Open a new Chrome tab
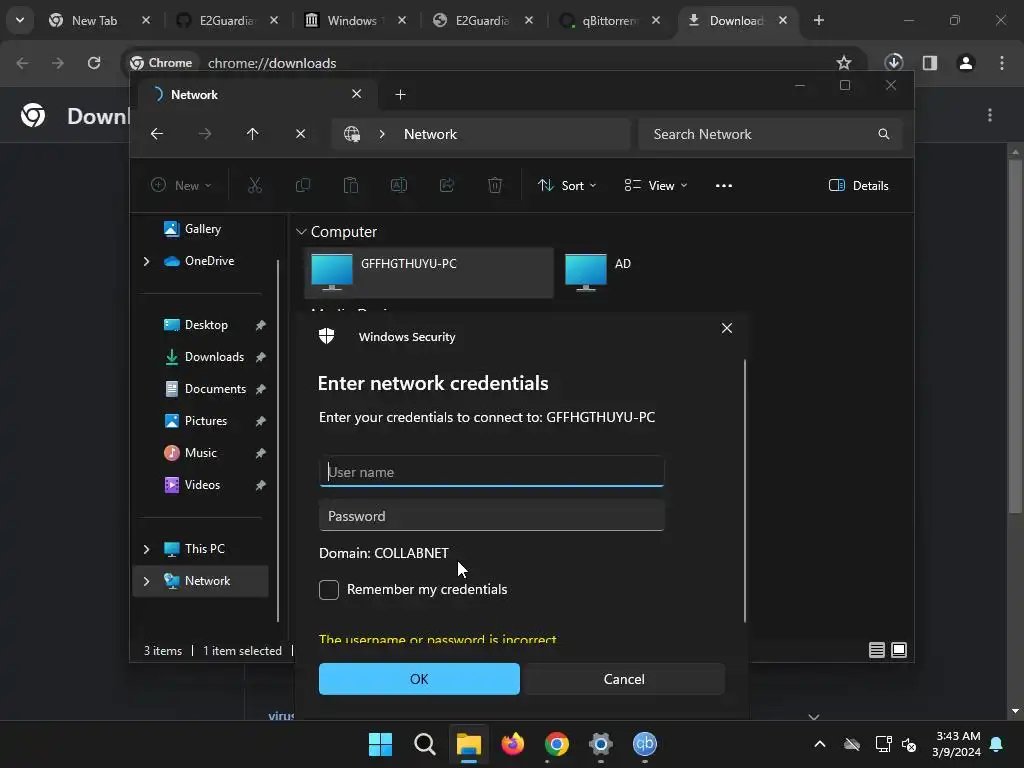This screenshot has width=1024, height=768. 818,20
